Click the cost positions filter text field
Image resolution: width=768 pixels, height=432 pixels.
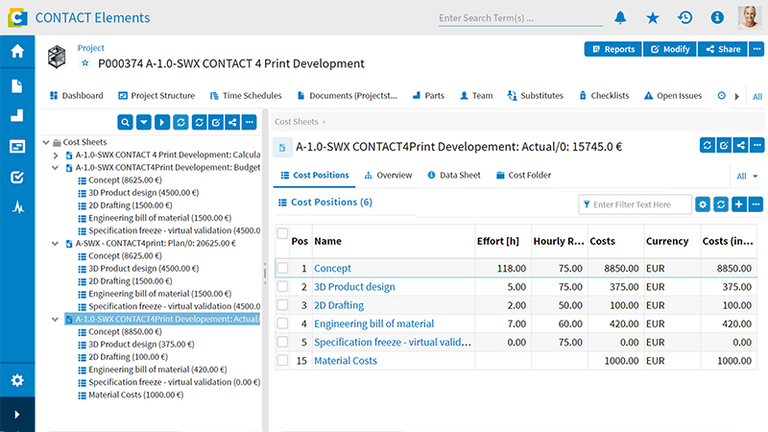635,205
